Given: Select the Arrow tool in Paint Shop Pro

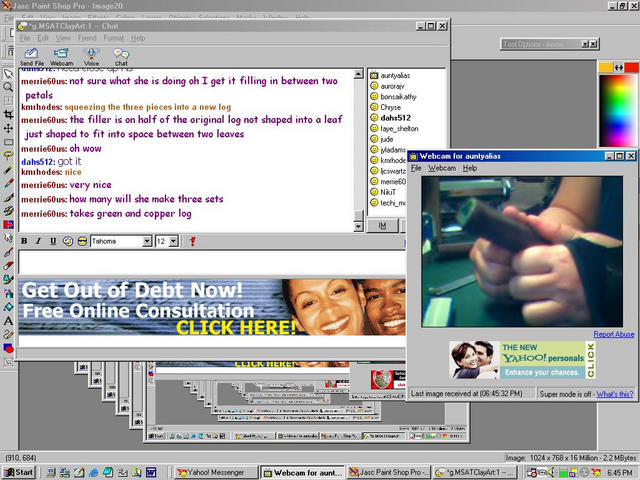Looking at the screenshot, I should pos(8,73).
